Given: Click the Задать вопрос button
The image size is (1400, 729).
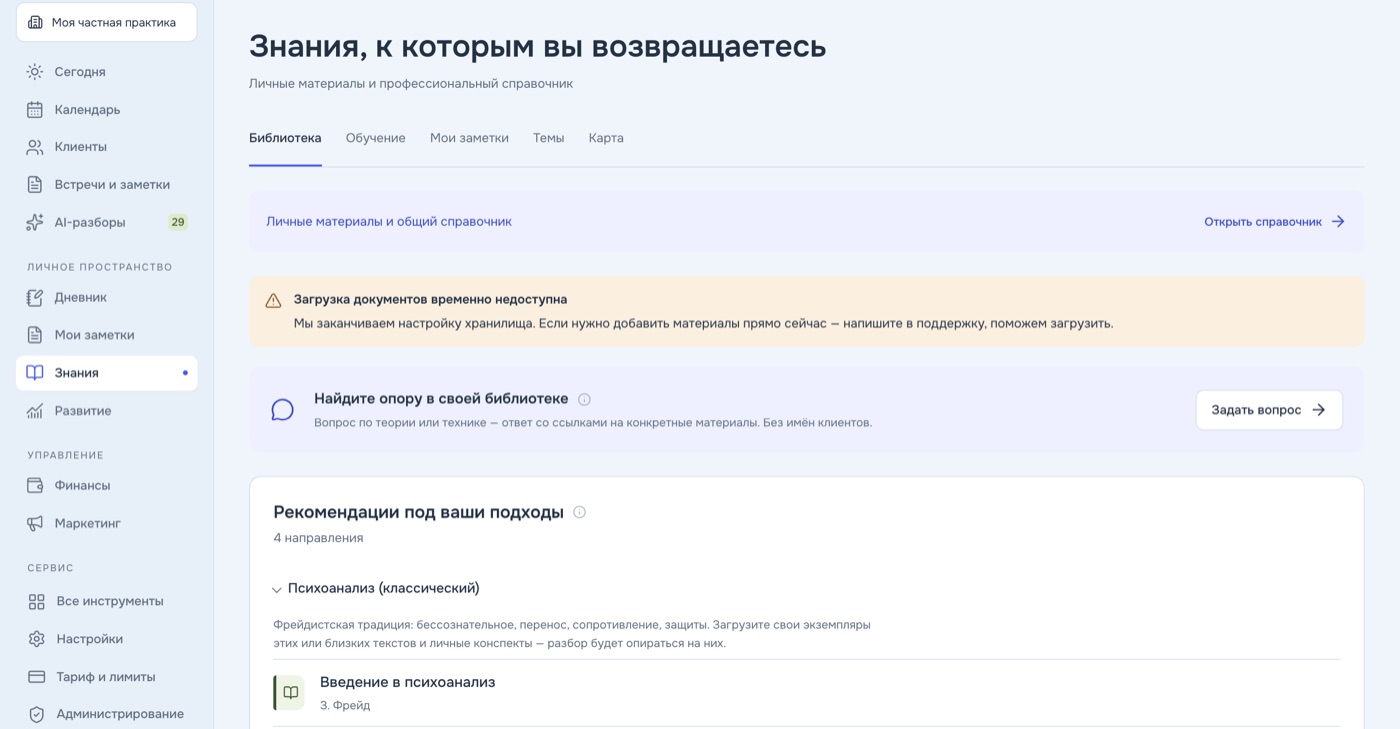Looking at the screenshot, I should click(x=1269, y=410).
